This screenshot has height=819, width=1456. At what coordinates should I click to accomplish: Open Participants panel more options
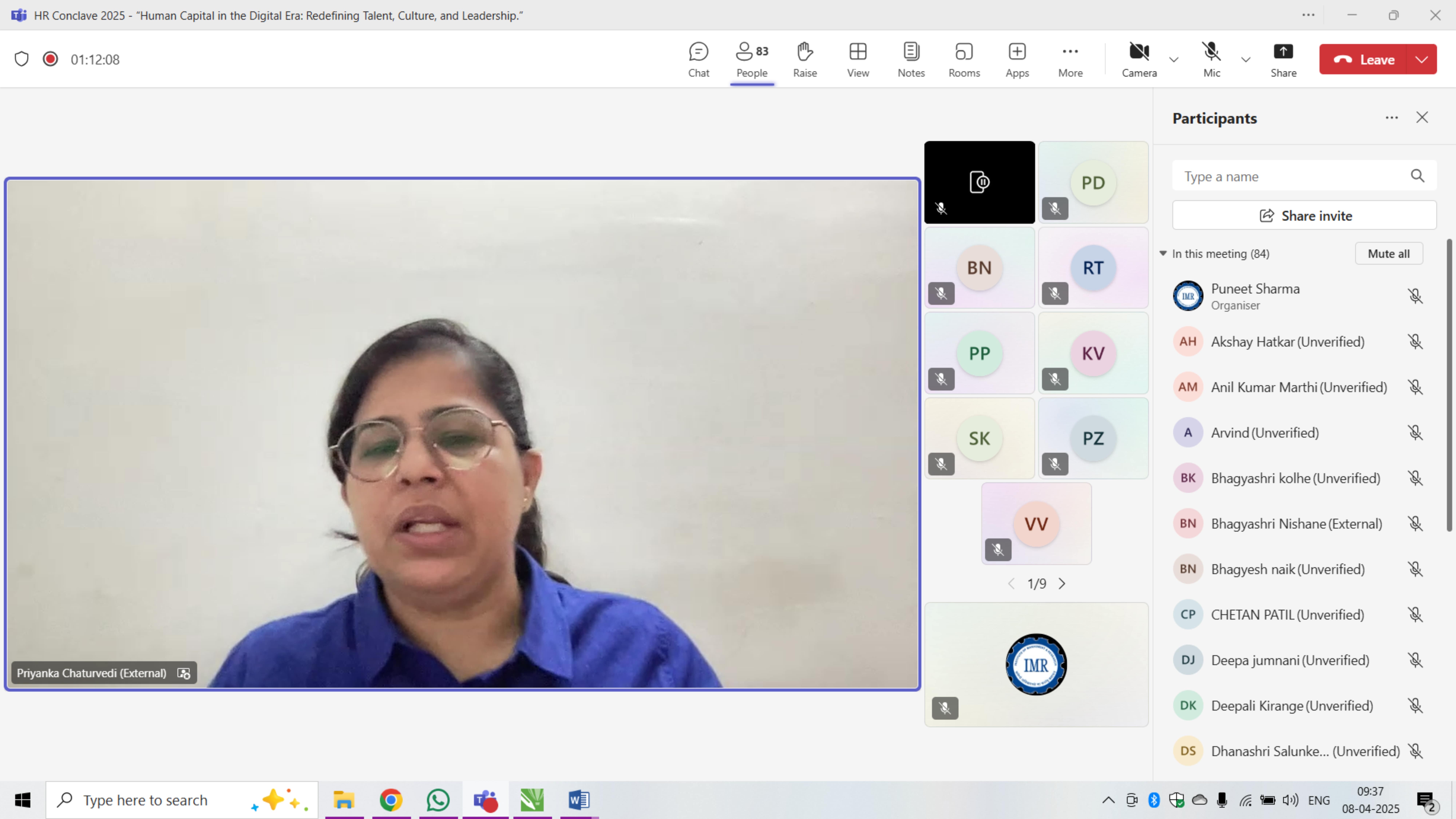1392,118
